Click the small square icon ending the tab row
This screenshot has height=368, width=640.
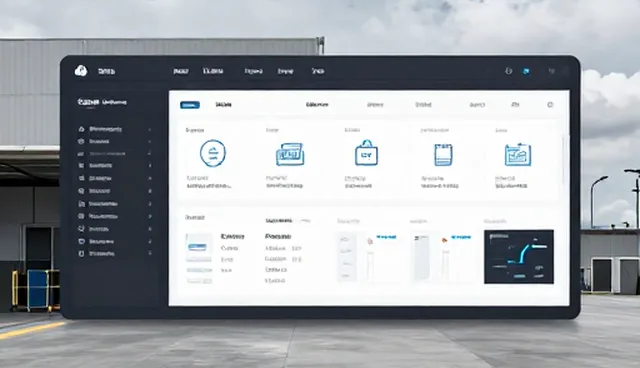click(550, 105)
